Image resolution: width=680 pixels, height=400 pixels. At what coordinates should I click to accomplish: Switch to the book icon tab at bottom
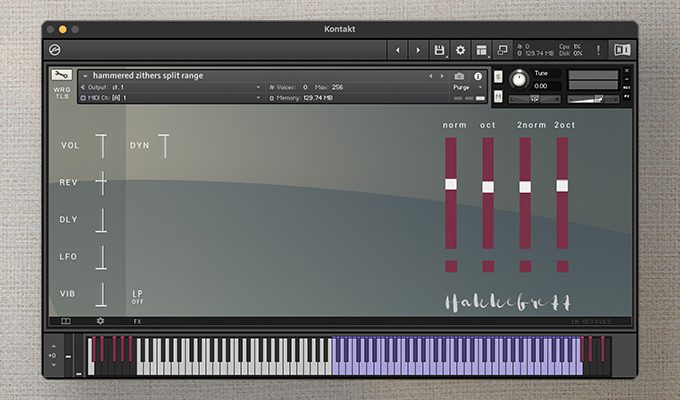click(66, 321)
